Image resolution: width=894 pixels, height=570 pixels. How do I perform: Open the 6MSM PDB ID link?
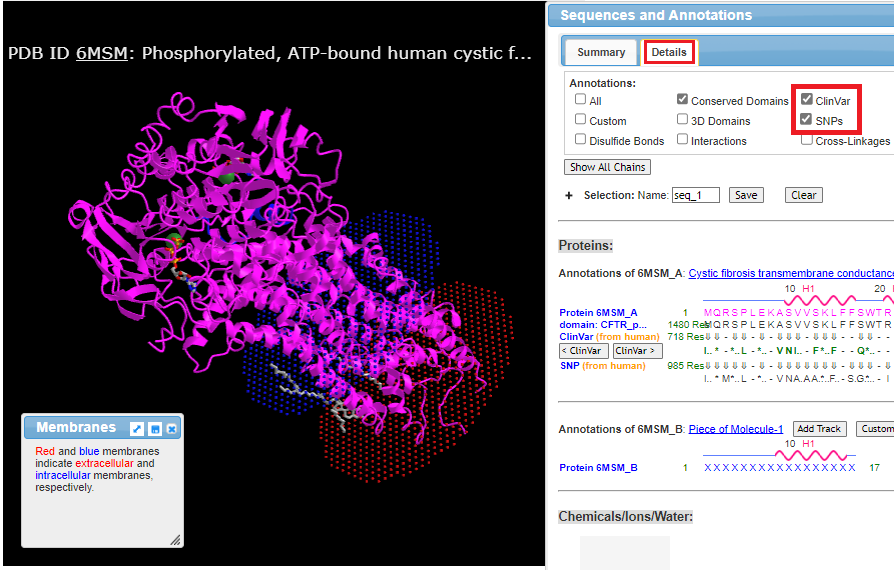pos(101,53)
